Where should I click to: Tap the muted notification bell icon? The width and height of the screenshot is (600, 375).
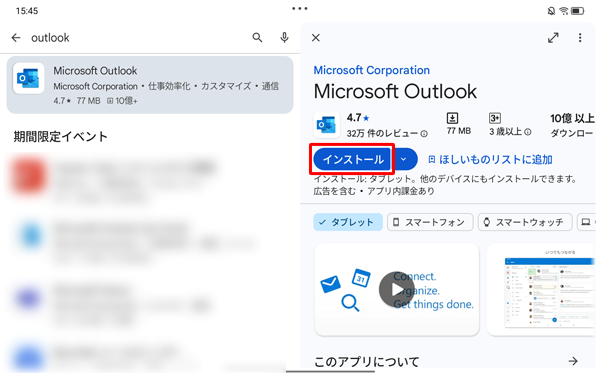pos(551,11)
